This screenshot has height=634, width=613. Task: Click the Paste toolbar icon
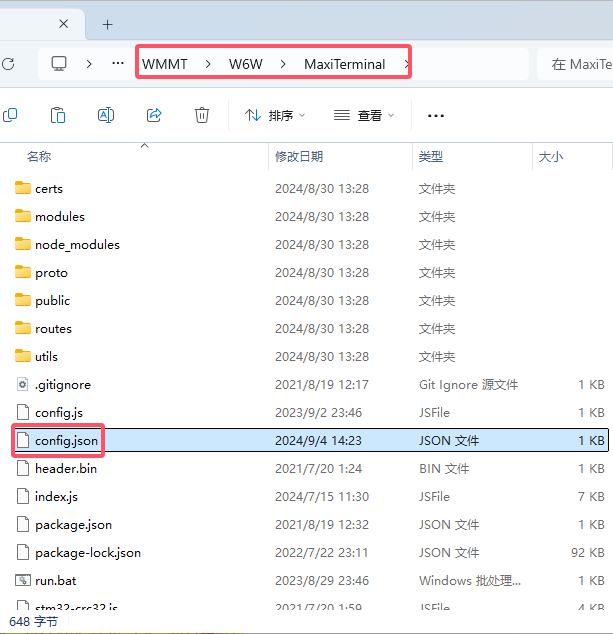tap(58, 115)
